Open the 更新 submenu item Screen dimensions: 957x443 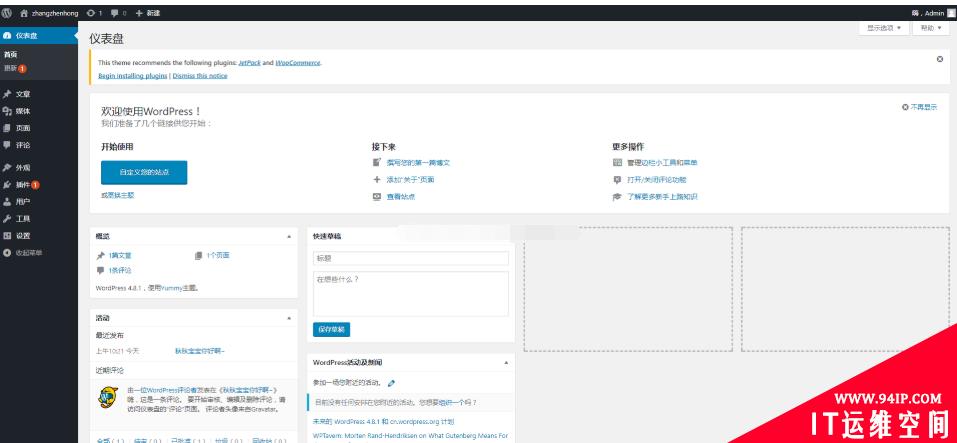[15, 68]
